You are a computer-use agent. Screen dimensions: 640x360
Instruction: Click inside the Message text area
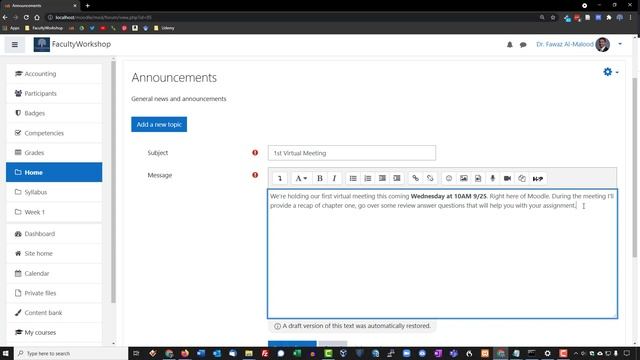[x=442, y=253]
